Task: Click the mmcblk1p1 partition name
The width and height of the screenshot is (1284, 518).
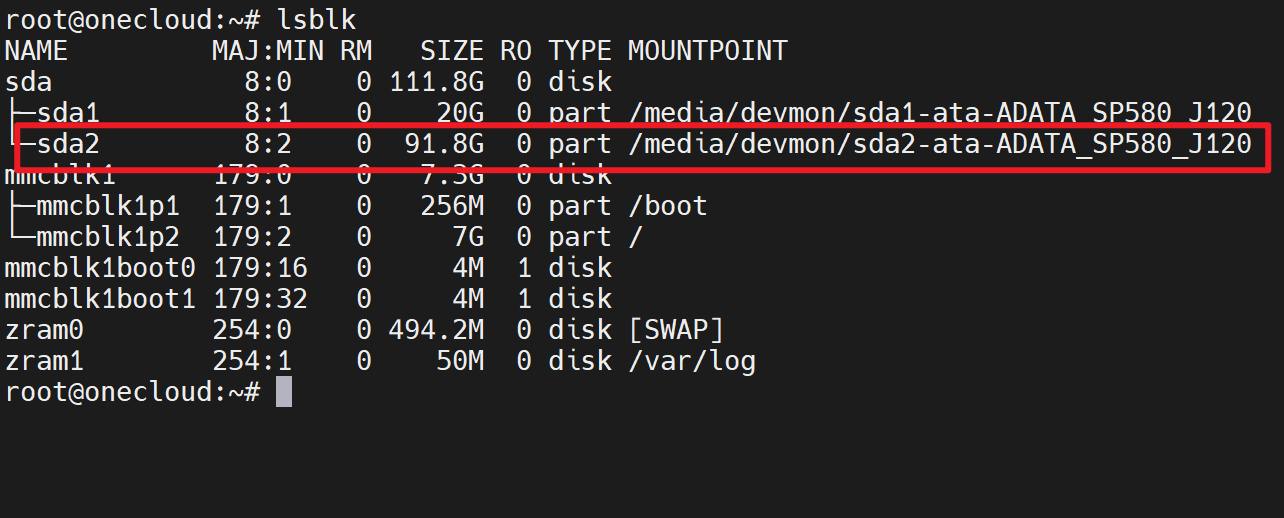Action: tap(107, 206)
